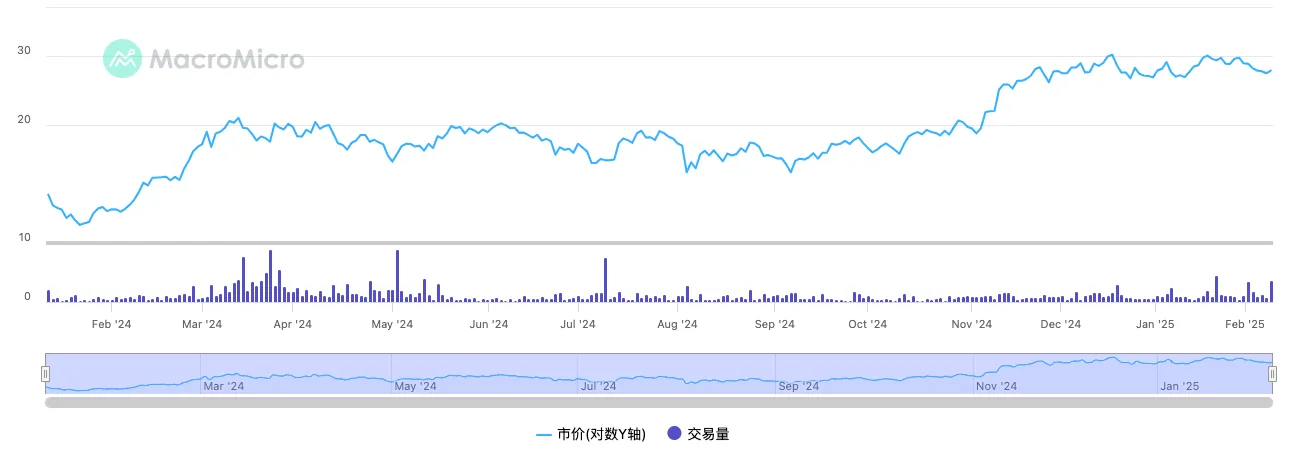Screen dimensions: 1299x460
Task: Click the purple circle legend marker
Action: [x=673, y=434]
